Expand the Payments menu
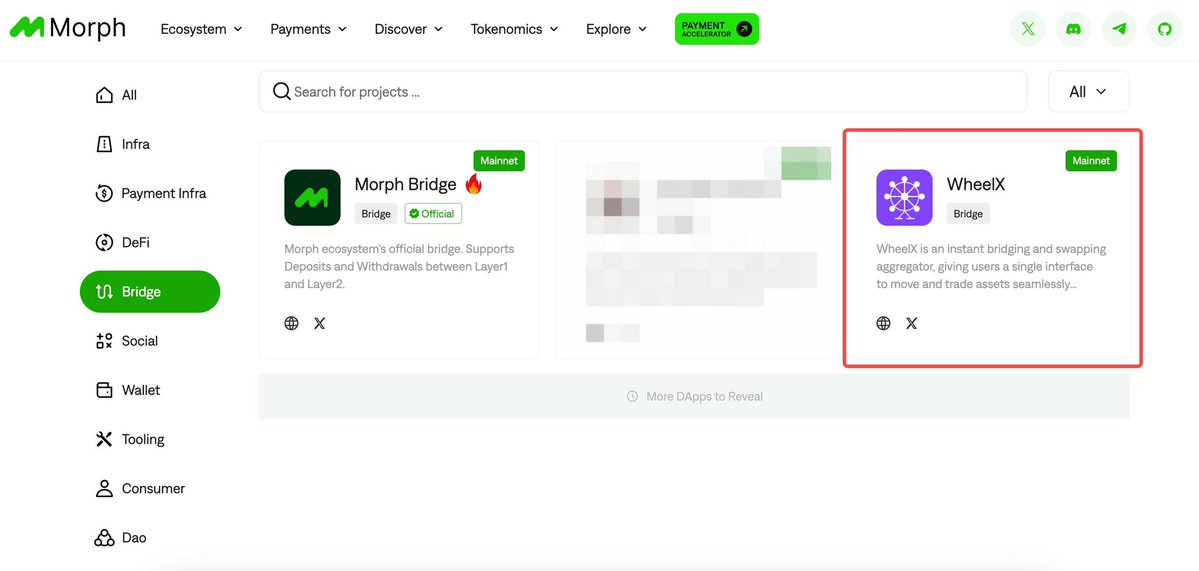The image size is (1199, 571). [x=308, y=29]
